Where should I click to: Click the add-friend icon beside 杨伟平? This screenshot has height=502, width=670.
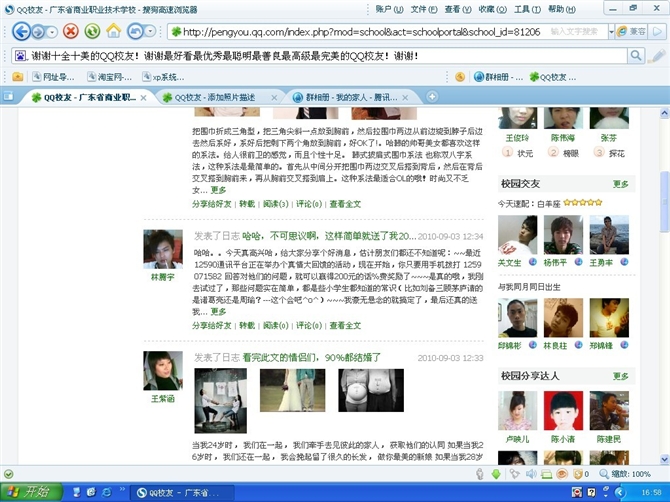pos(579,262)
